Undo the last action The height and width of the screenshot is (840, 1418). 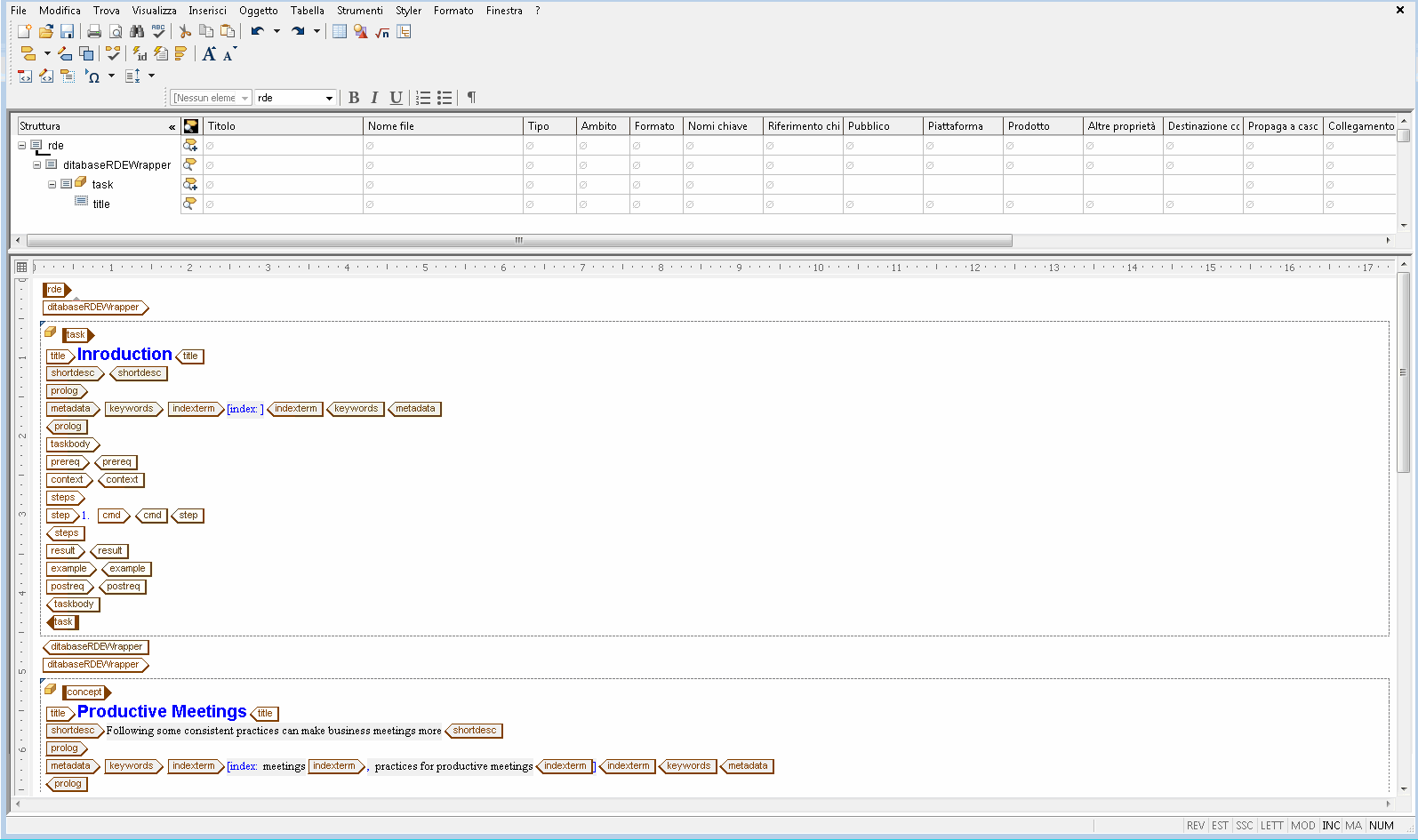tap(257, 31)
